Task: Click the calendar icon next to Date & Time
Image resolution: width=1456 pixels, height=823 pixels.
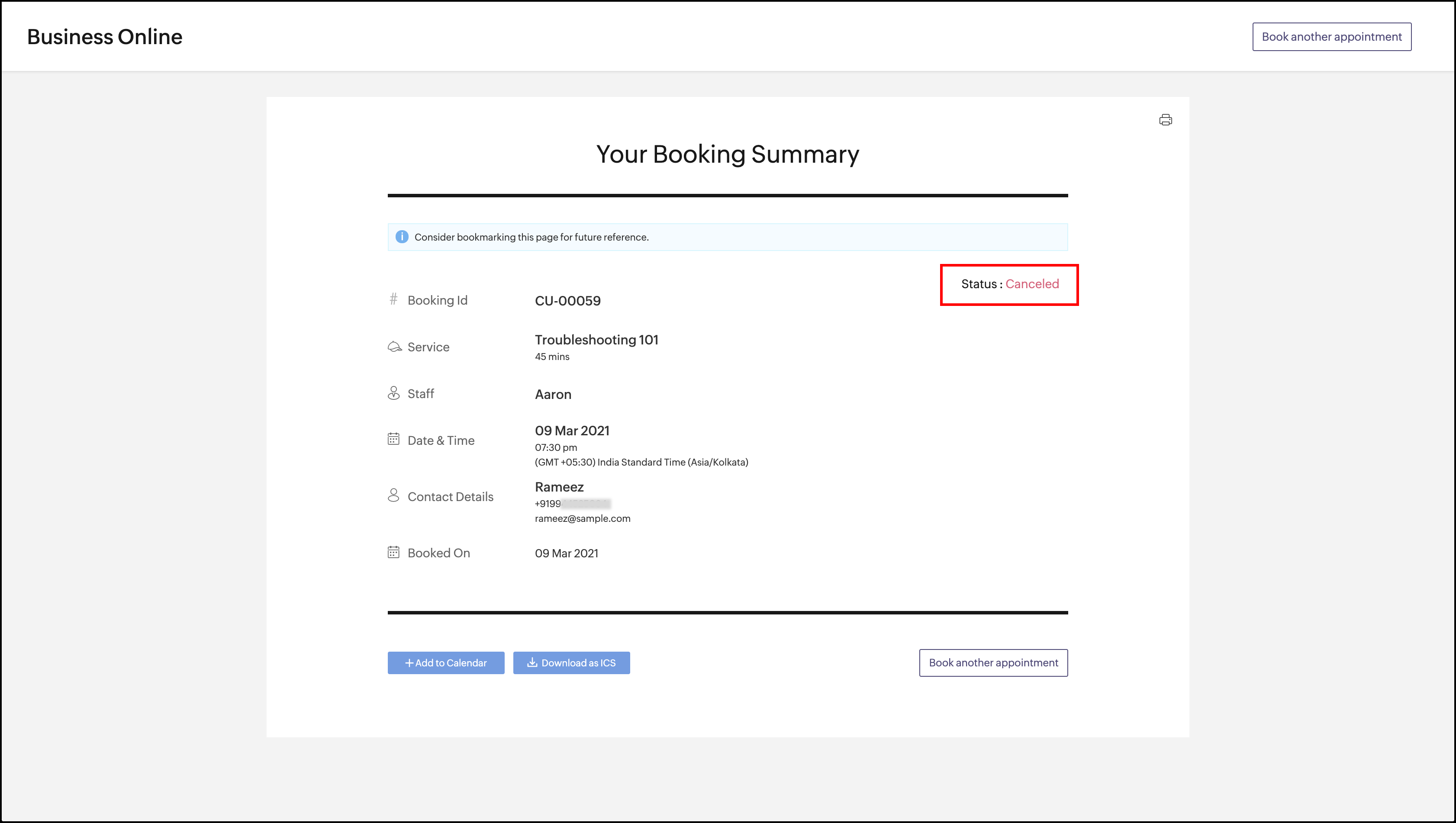Action: click(393, 439)
